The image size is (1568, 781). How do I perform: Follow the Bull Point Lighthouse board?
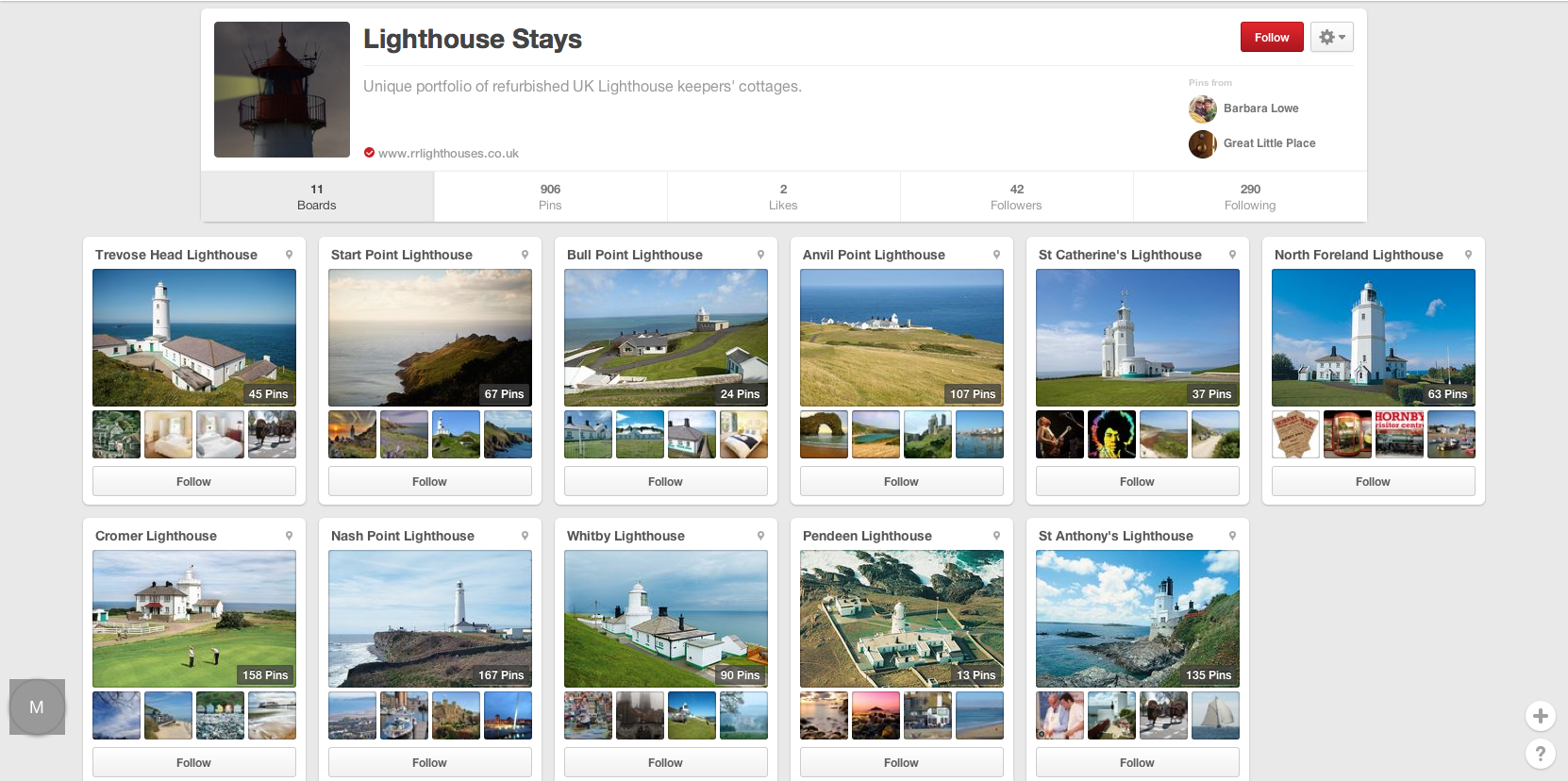[665, 481]
